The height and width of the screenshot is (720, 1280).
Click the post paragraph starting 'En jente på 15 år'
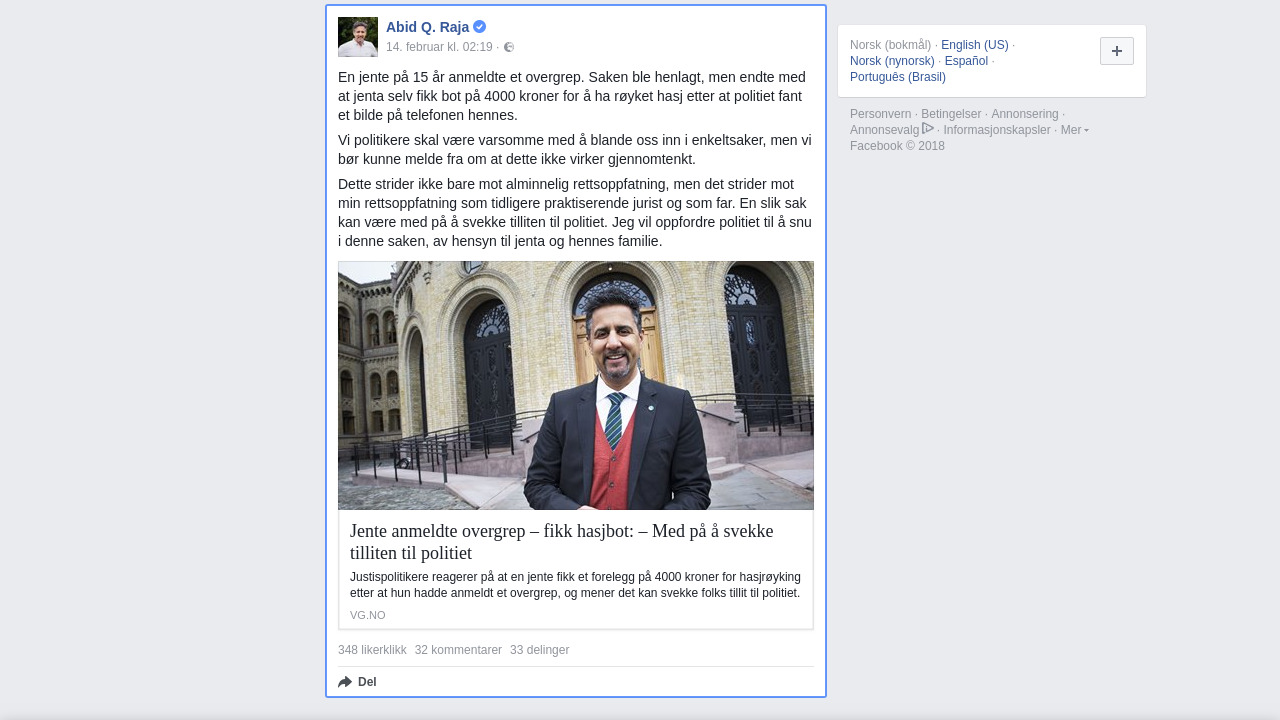(x=575, y=96)
